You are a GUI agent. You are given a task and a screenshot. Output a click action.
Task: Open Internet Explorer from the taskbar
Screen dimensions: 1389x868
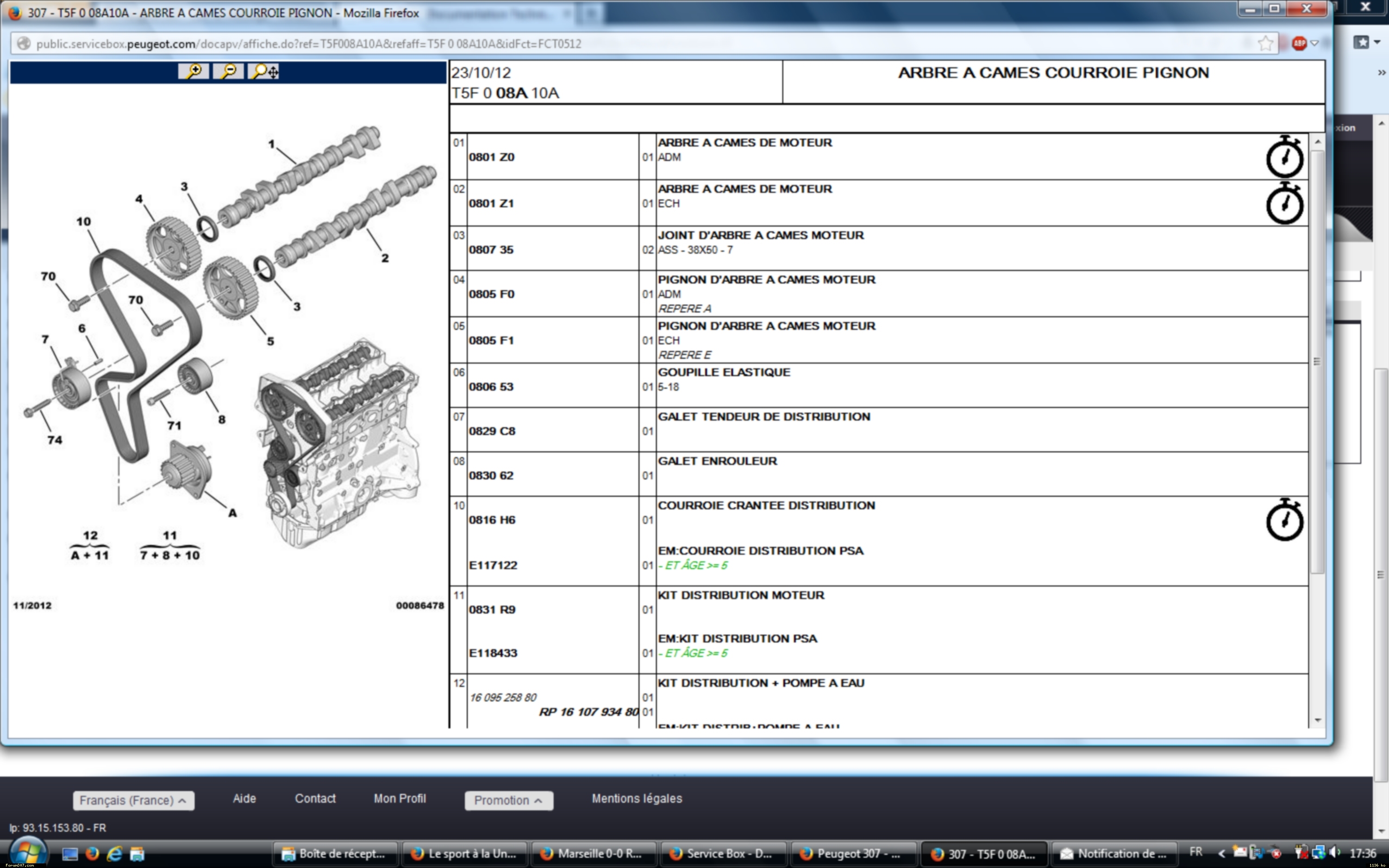(x=115, y=854)
